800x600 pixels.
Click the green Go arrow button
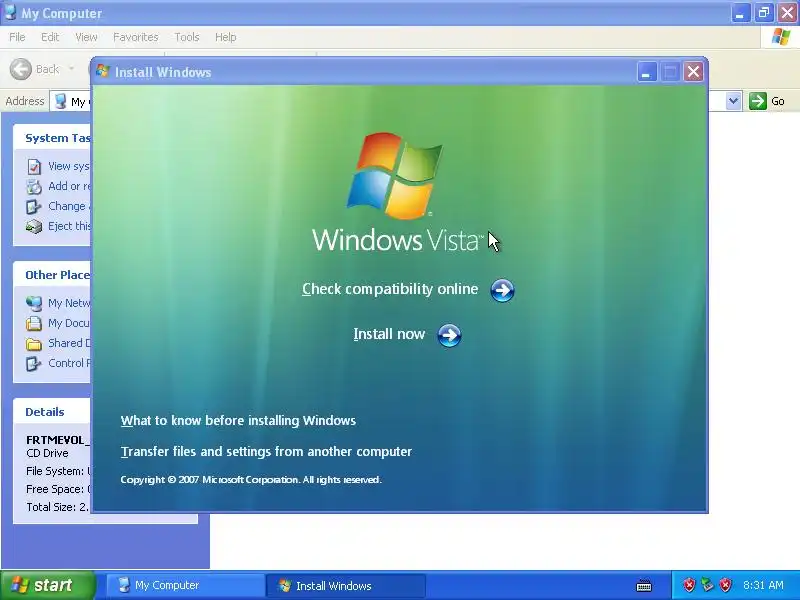758,101
